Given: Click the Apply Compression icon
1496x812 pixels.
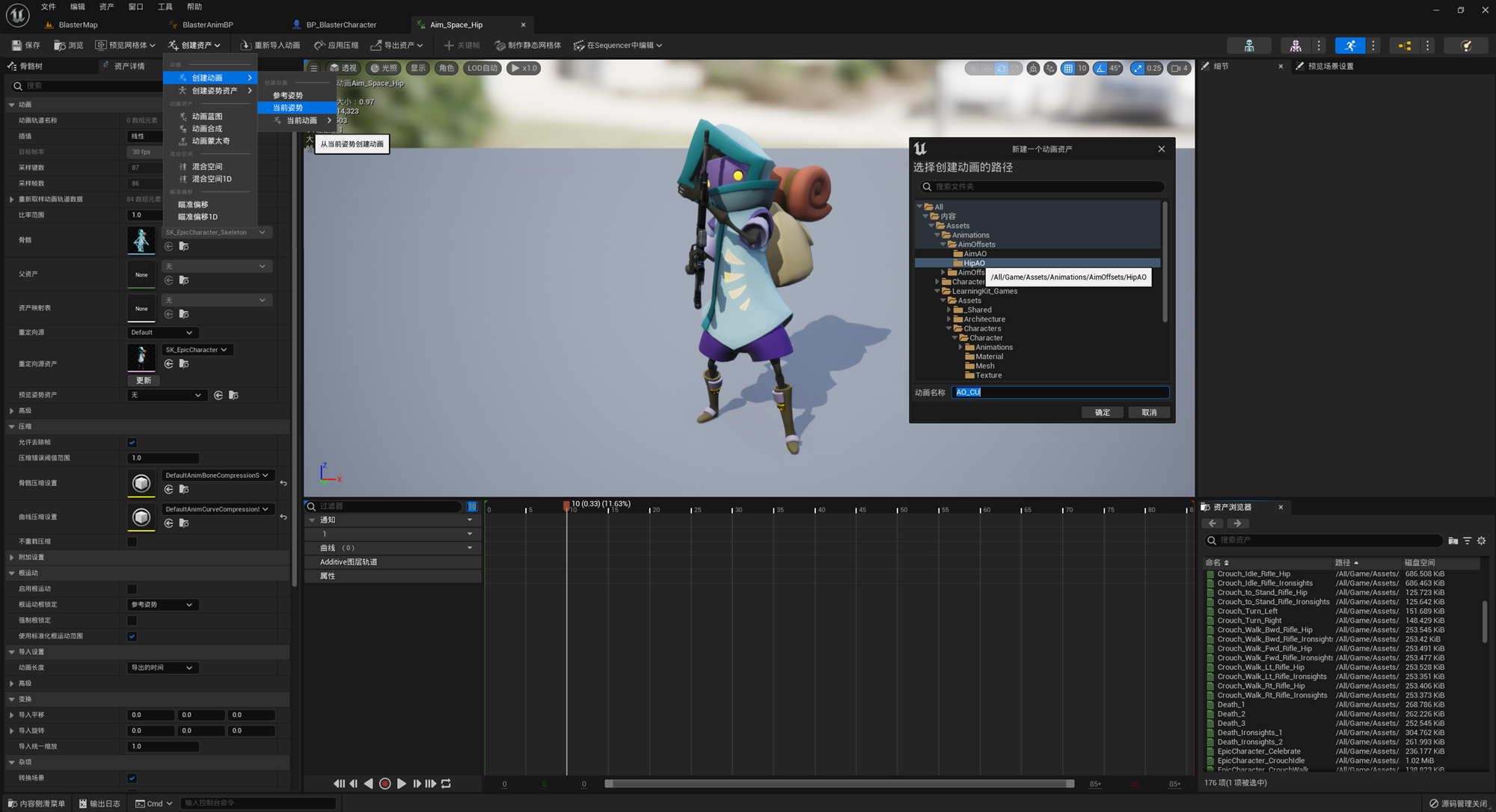Looking at the screenshot, I should (319, 46).
